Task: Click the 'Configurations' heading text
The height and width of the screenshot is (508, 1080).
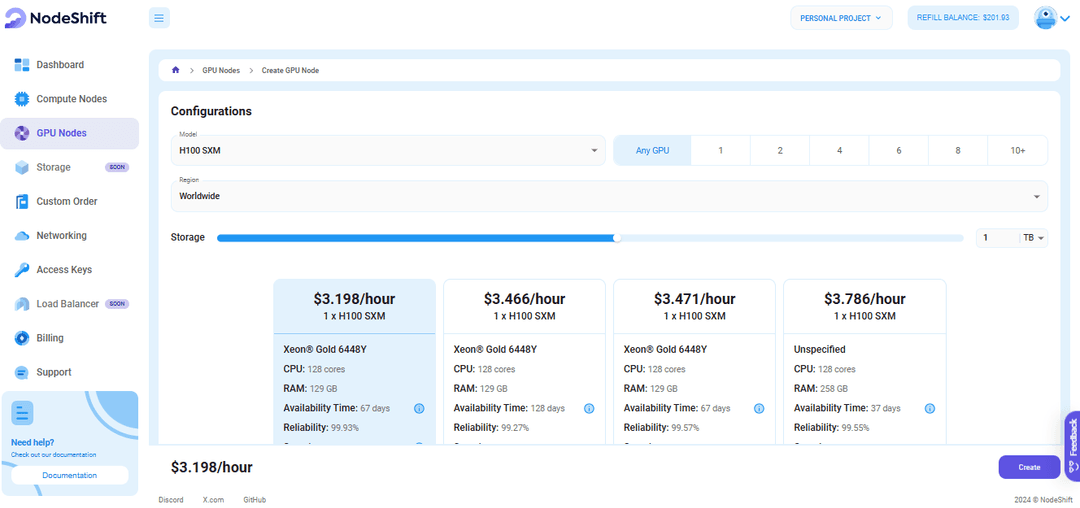Action: tap(211, 111)
